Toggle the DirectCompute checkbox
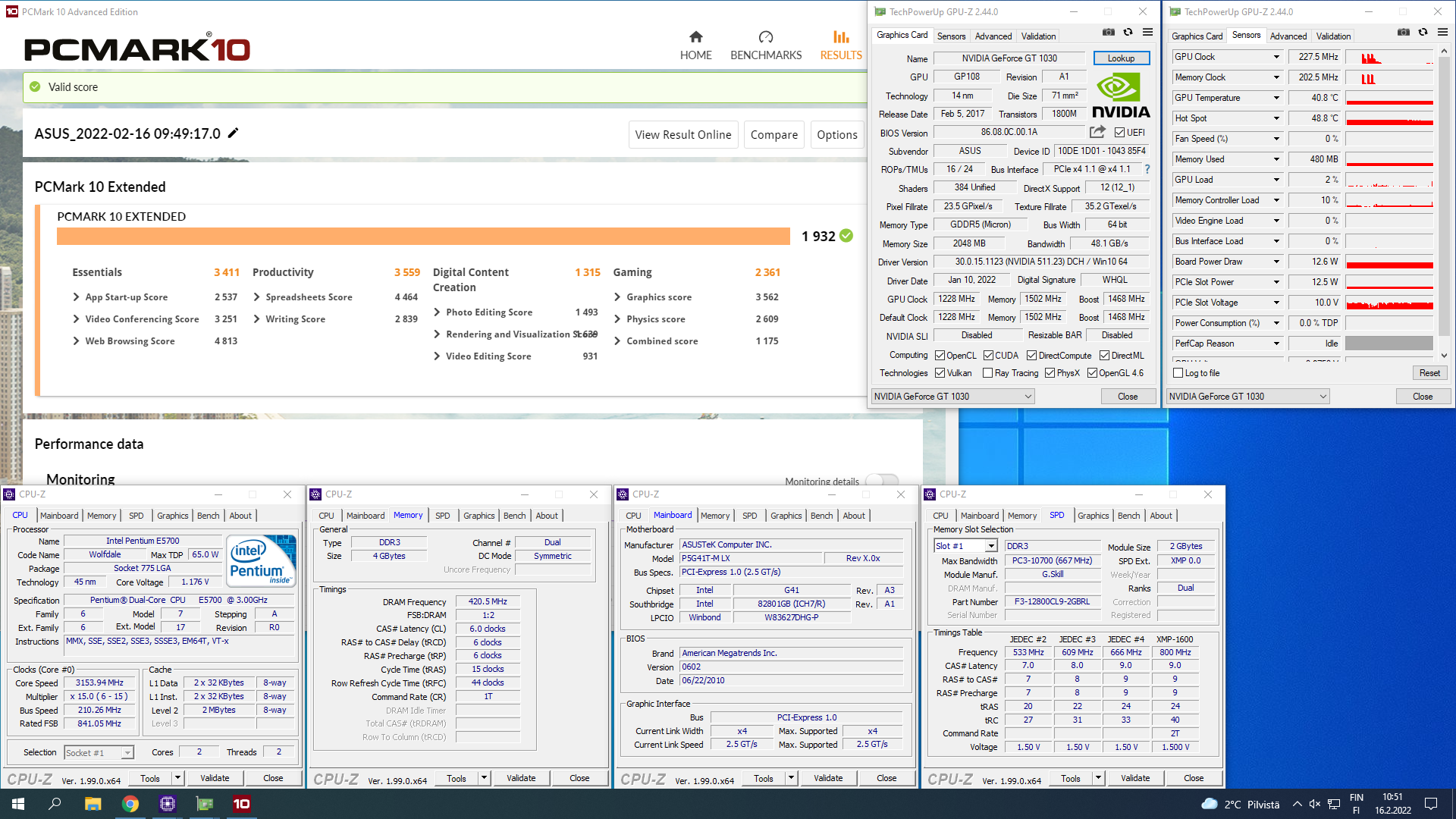 1031,356
